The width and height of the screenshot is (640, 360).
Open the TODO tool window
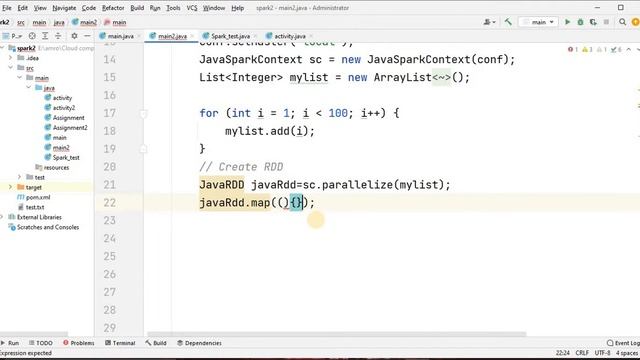pos(40,343)
